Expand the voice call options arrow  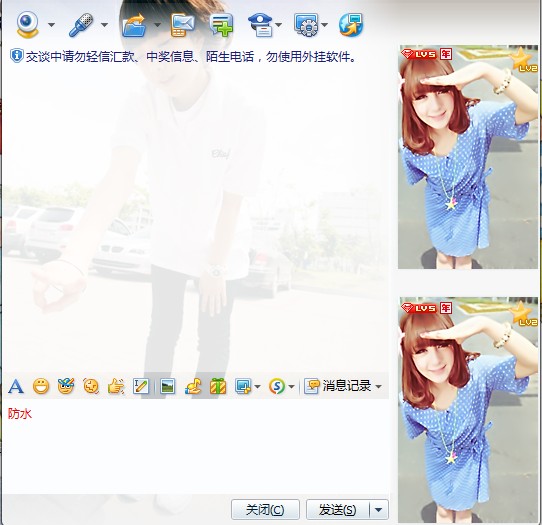(104, 25)
